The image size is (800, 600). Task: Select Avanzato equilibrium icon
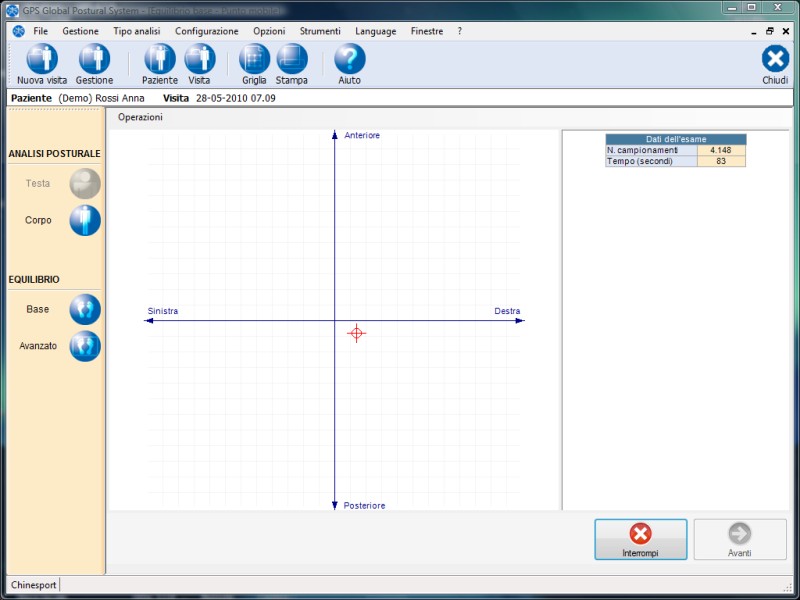(x=85, y=346)
